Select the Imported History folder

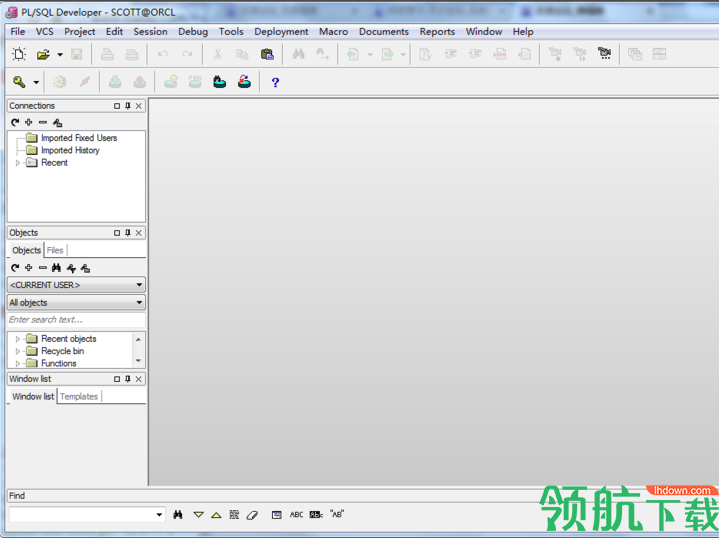click(x=70, y=150)
